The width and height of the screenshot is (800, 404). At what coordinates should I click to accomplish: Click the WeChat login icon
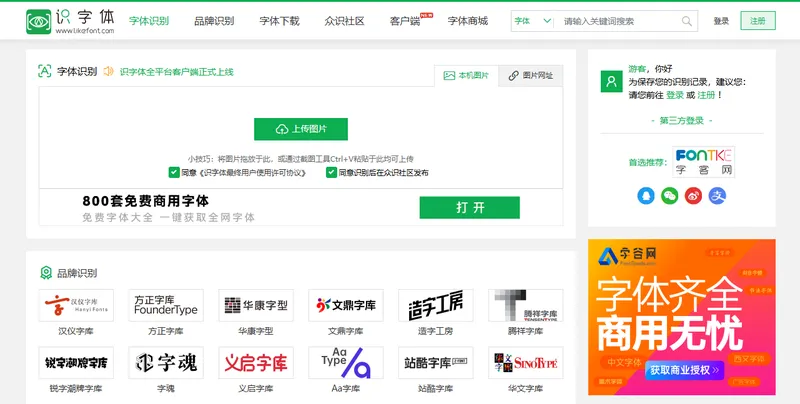click(669, 196)
